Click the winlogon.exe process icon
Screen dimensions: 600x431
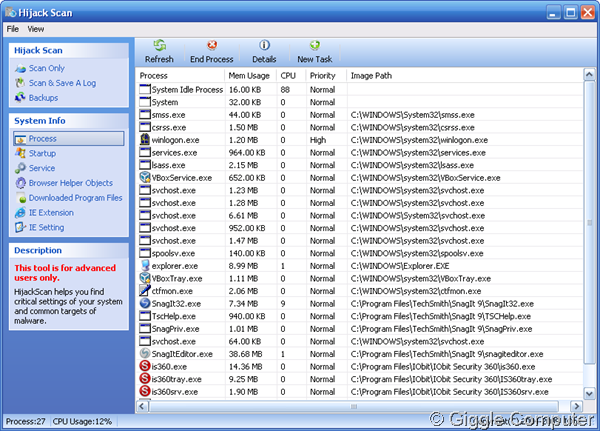[145, 140]
